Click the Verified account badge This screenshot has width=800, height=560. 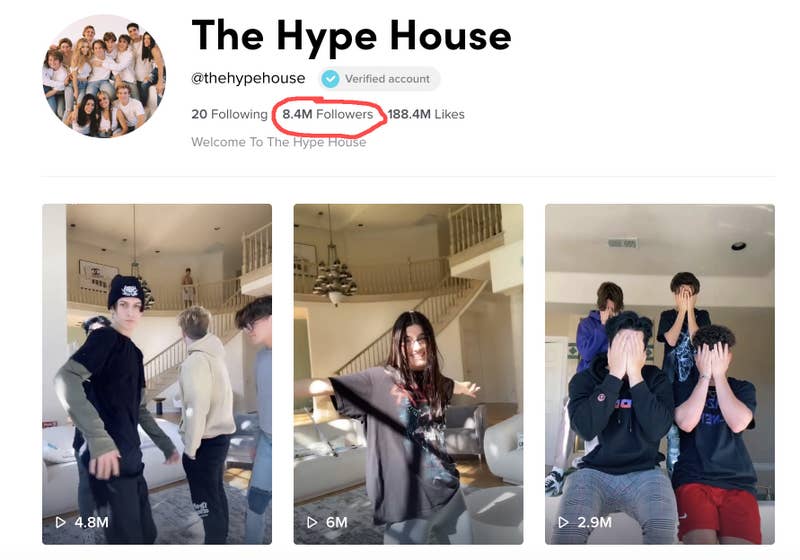tap(380, 79)
